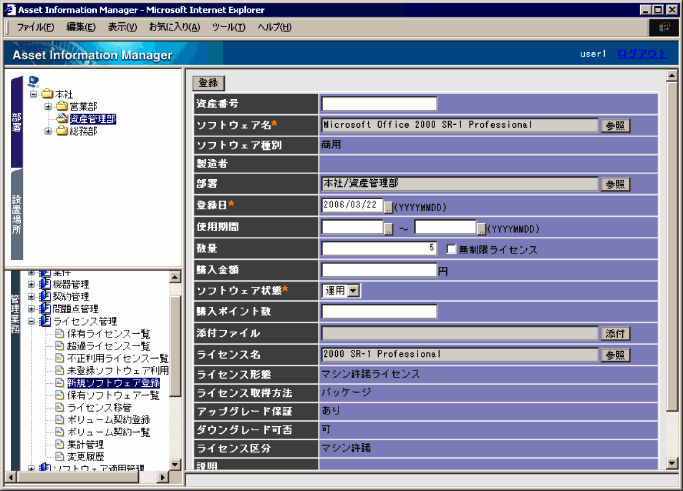
Task: Click the IE page icon in the title bar
Action: pyautogui.click(x=10, y=10)
